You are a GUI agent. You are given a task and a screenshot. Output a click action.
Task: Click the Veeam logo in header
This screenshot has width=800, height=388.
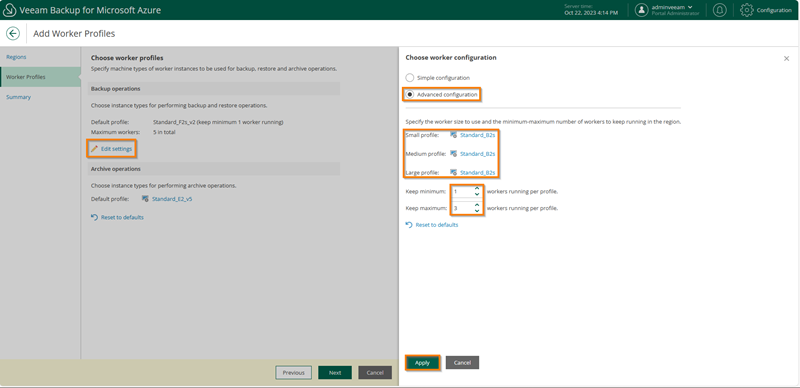tap(9, 10)
